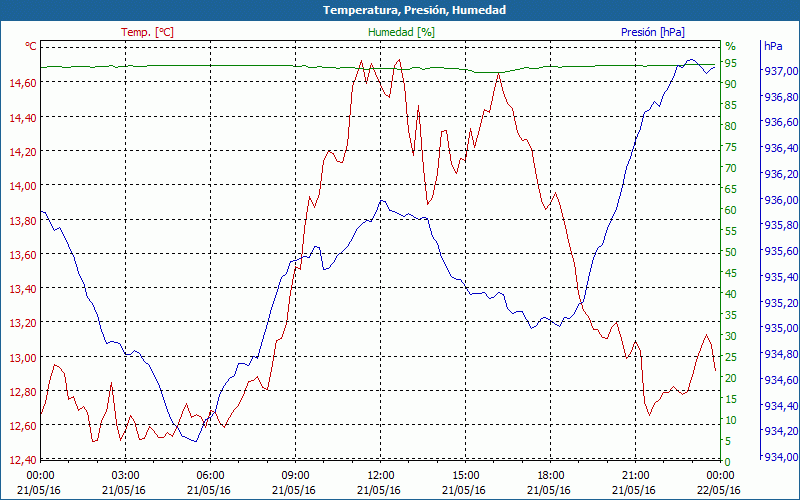Viewport: 800px width, 500px height.
Task: Click green humidity axis value "50"
Action: (731, 252)
